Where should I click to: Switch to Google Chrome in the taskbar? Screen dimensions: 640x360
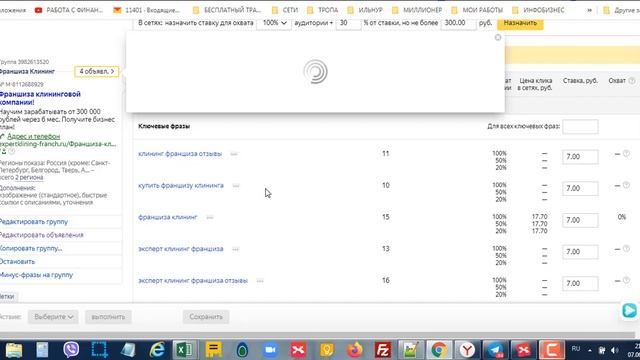point(439,350)
